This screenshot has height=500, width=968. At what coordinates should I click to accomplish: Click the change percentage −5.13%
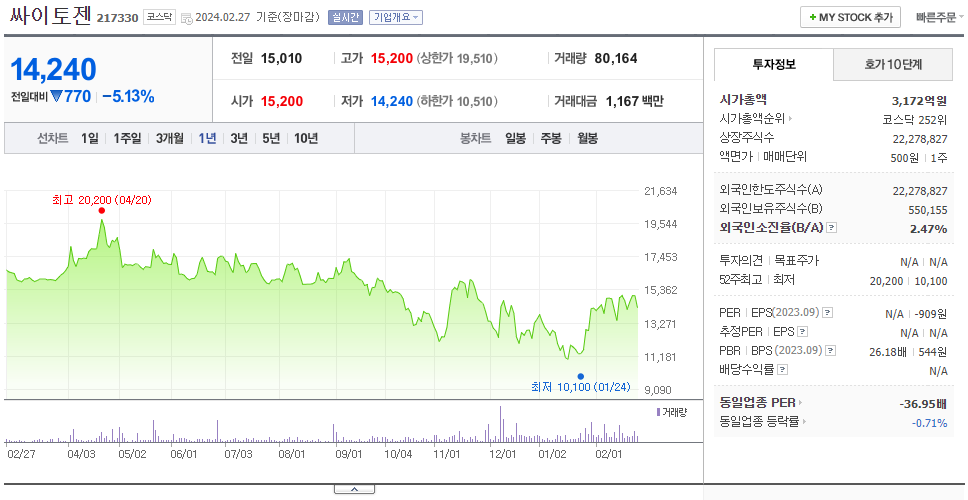(128, 97)
